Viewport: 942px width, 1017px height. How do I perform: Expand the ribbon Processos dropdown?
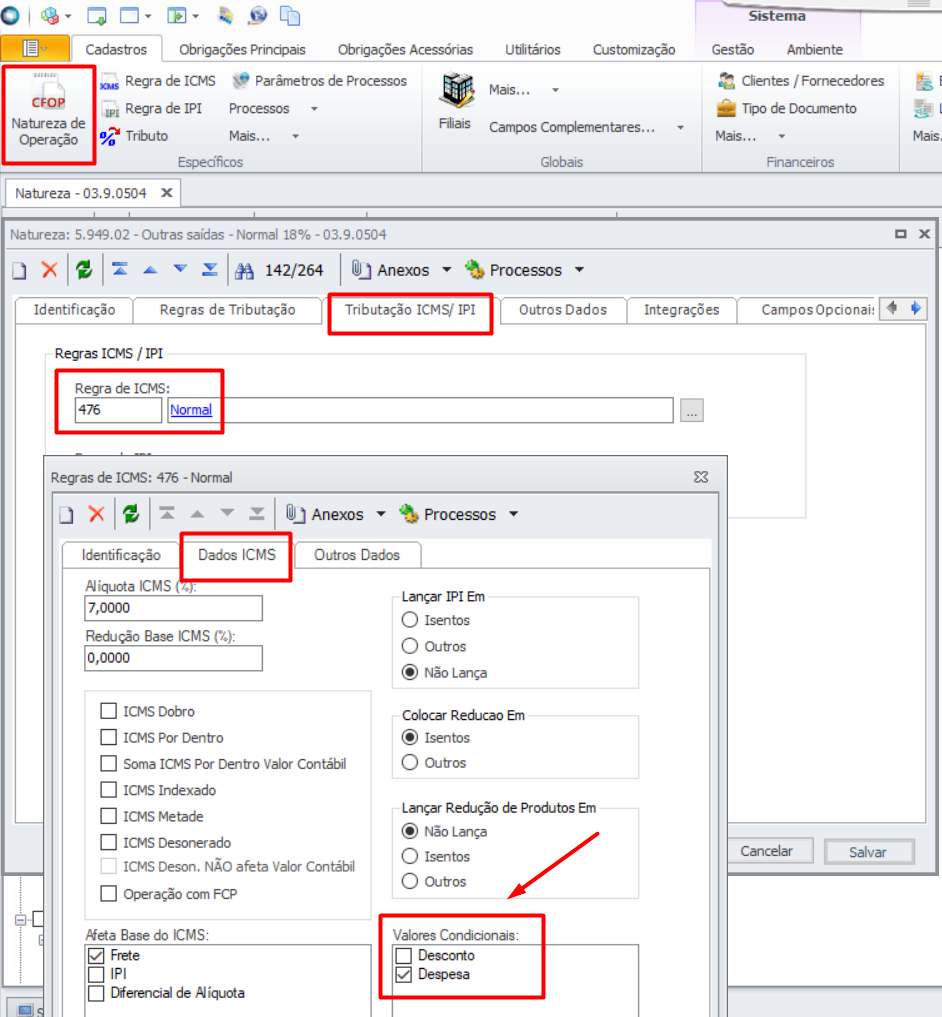point(315,109)
